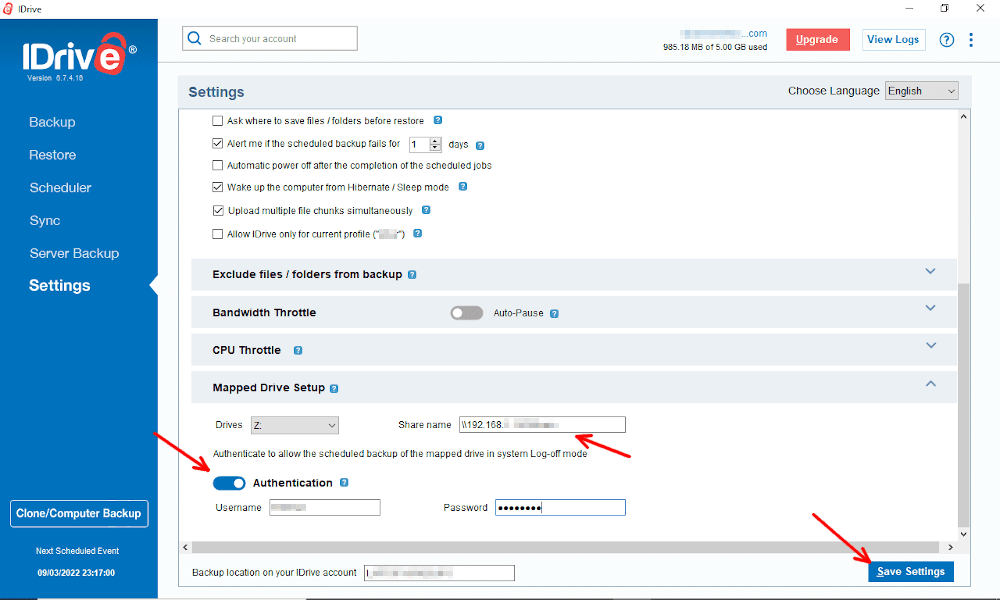Click help icon next to Authentication
The height and width of the screenshot is (600, 1000).
coord(344,483)
